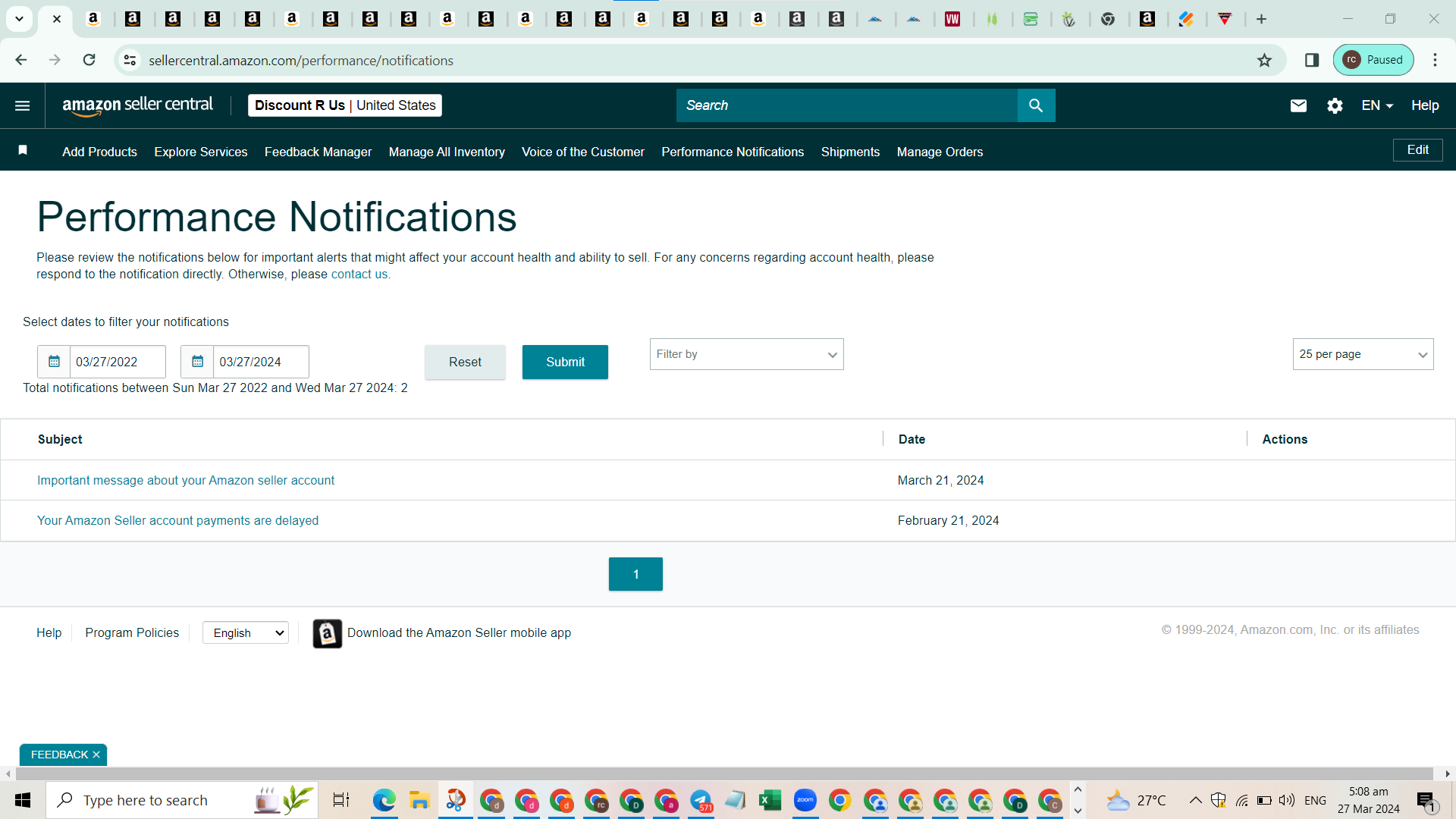The image size is (1456, 819).
Task: Go back to the previous page
Action: point(21,60)
